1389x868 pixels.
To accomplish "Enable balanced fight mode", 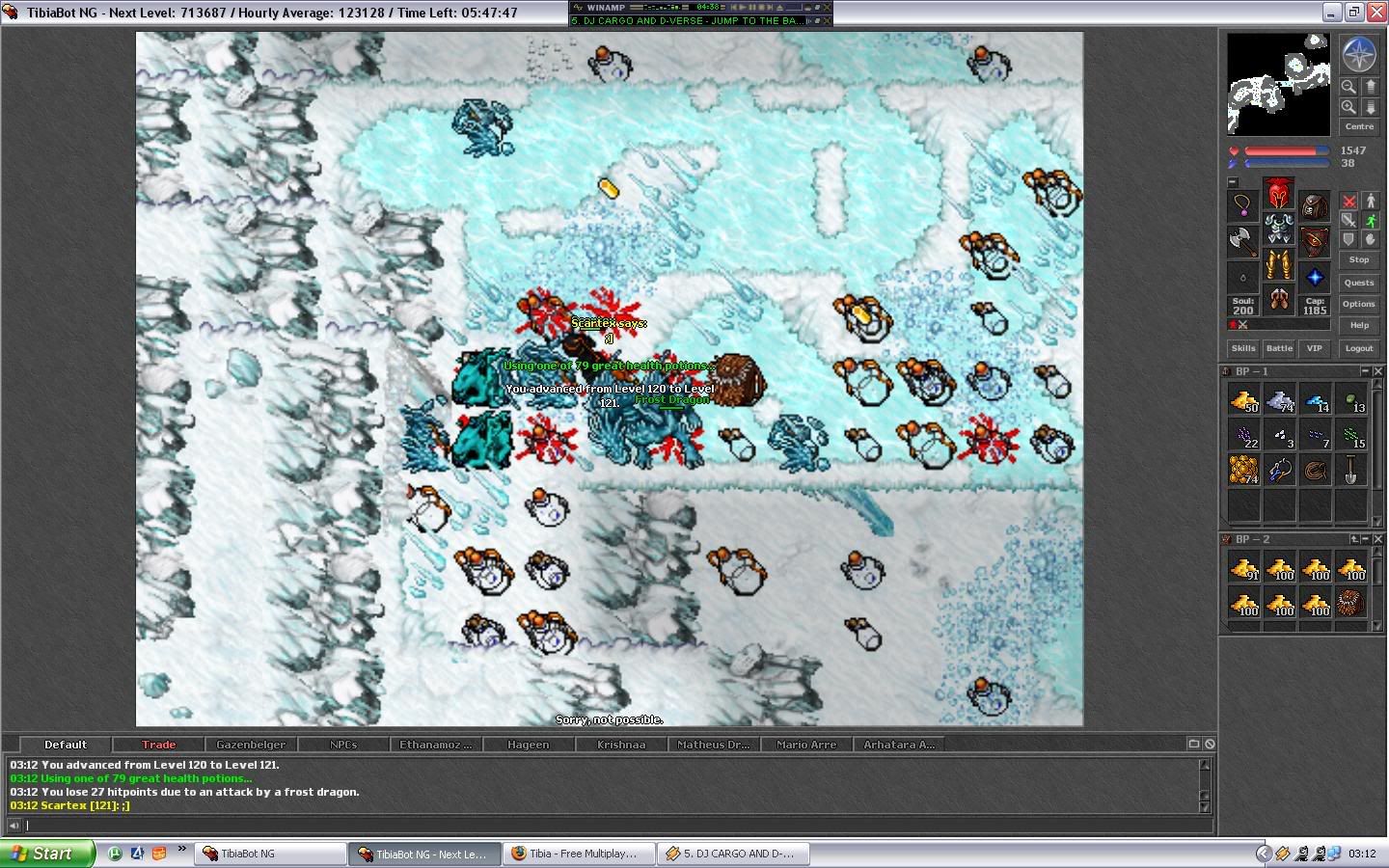I will (1348, 220).
